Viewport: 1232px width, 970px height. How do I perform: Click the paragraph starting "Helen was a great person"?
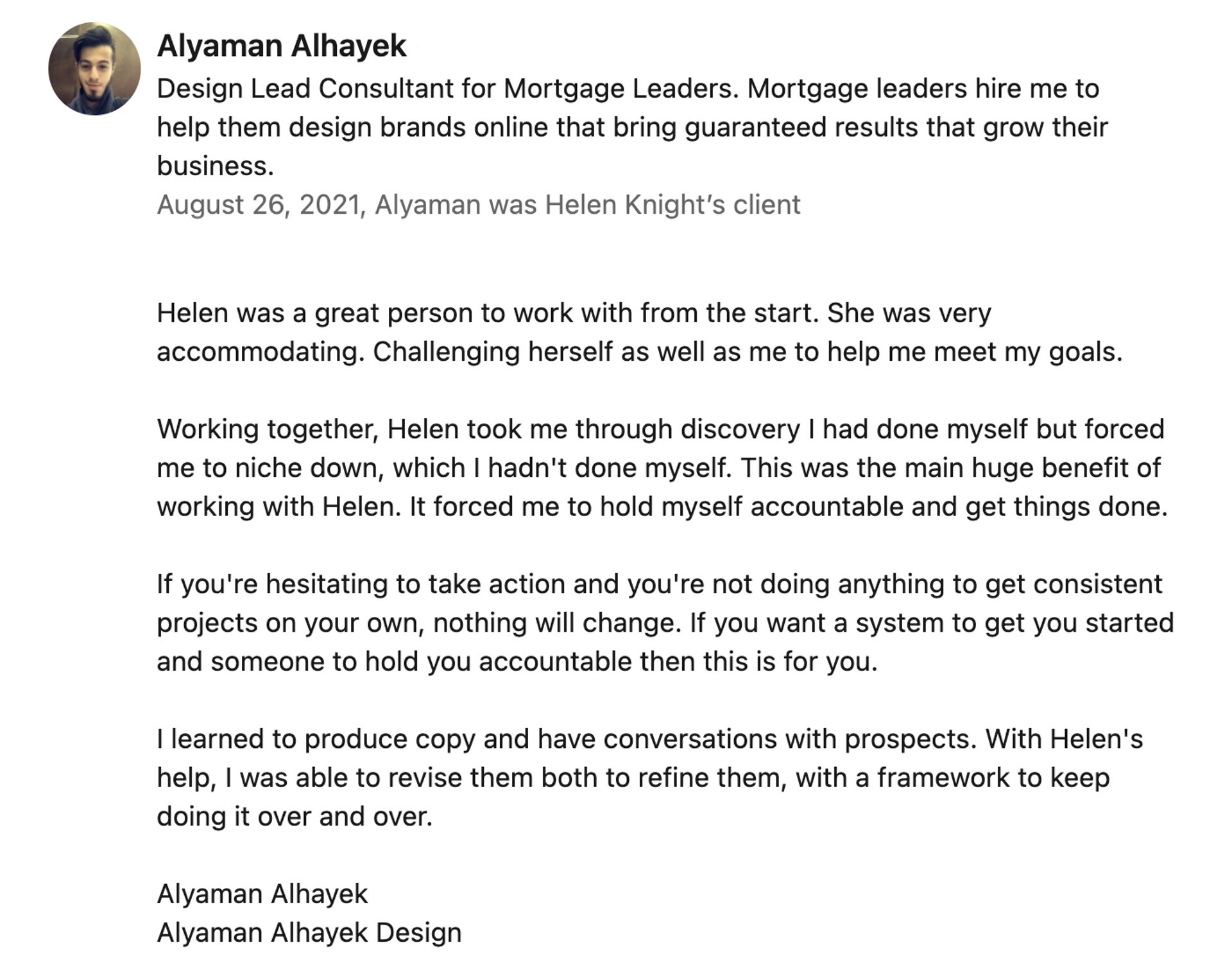[640, 333]
